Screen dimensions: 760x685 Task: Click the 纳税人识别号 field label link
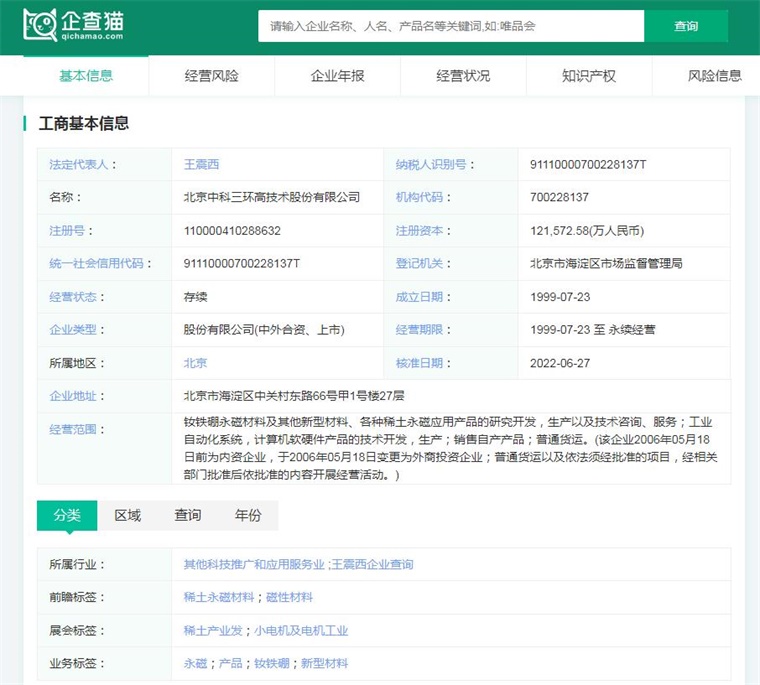(431, 164)
